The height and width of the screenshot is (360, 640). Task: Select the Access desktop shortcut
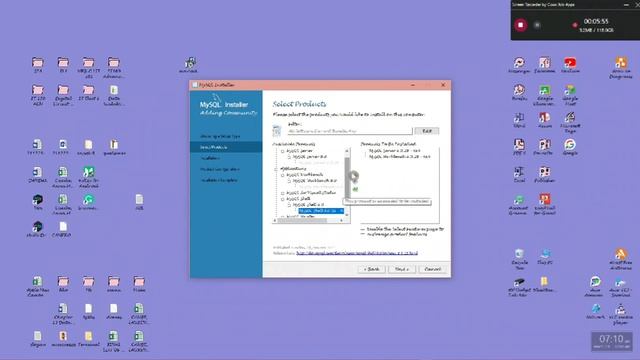pyautogui.click(x=544, y=120)
